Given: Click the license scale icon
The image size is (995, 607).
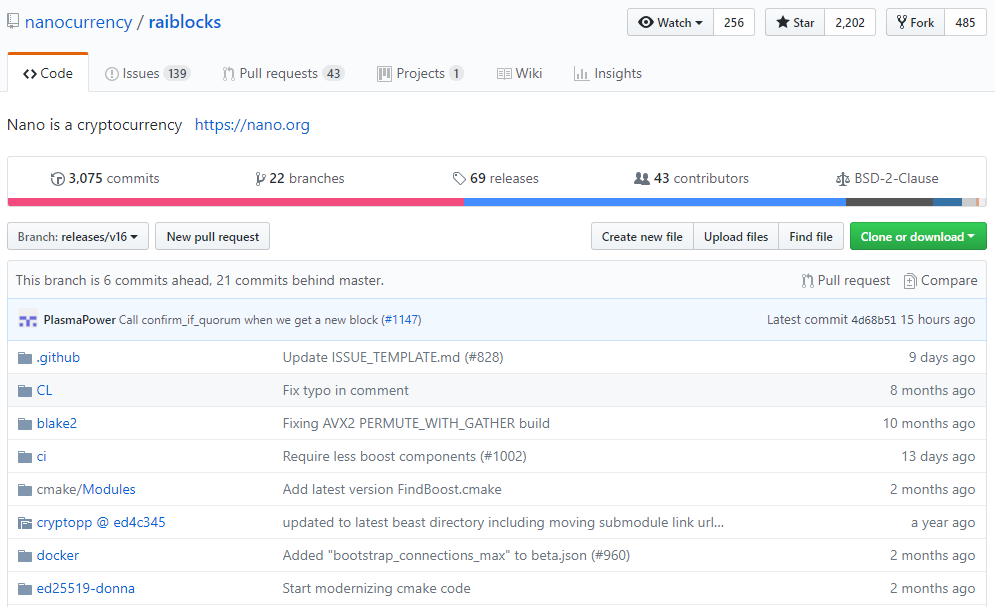Looking at the screenshot, I should pyautogui.click(x=843, y=179).
